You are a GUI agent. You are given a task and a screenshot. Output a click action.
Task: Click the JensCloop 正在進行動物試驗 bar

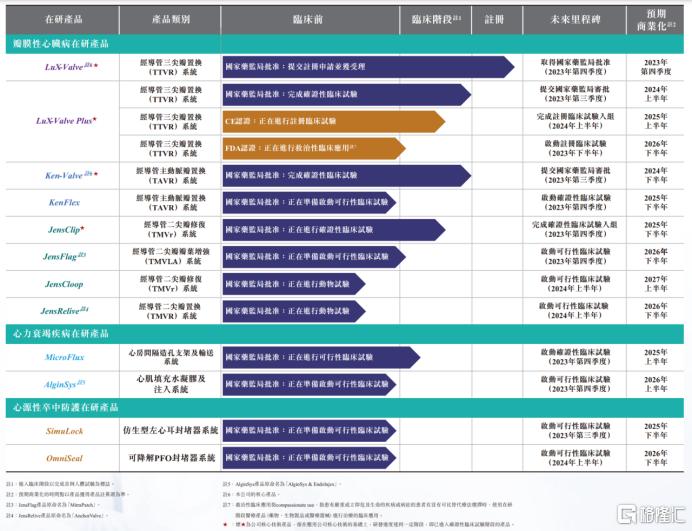294,284
